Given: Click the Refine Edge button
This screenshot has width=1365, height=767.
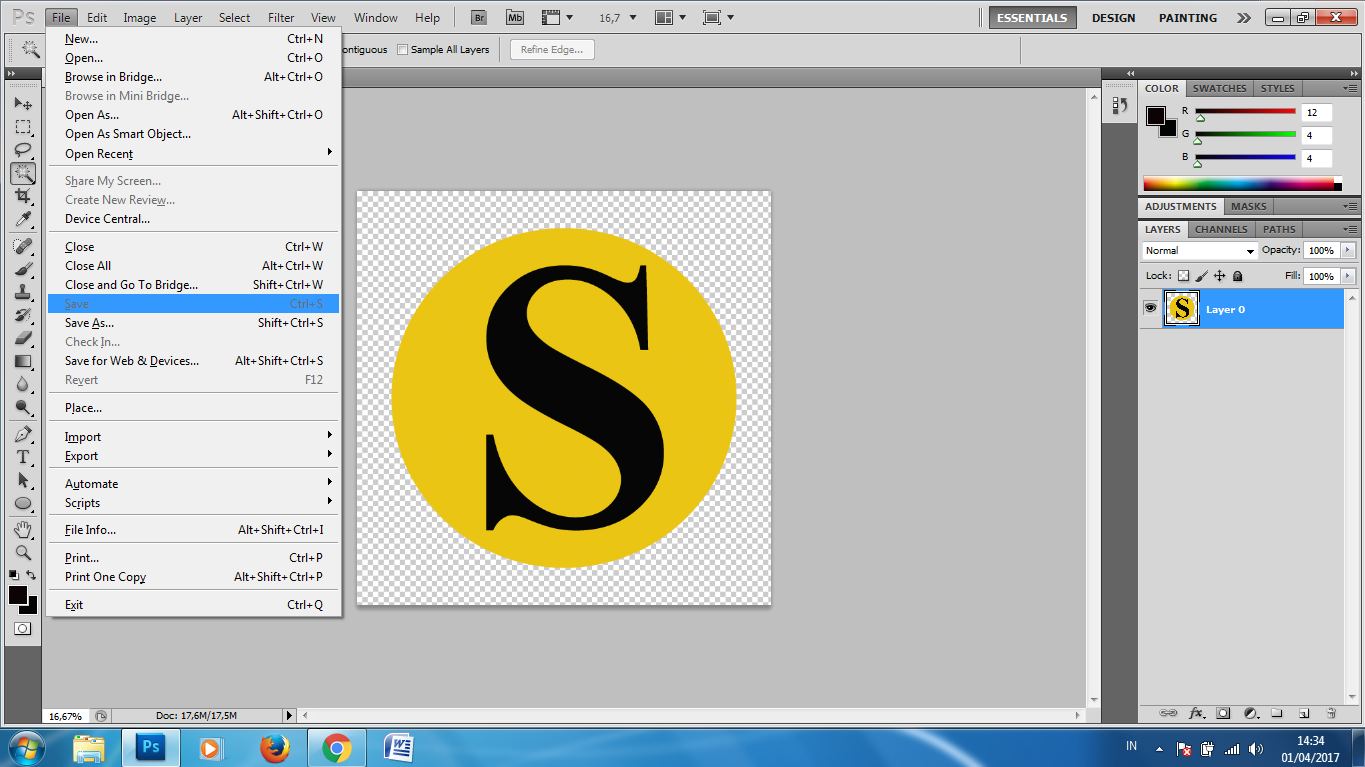Looking at the screenshot, I should 551,48.
